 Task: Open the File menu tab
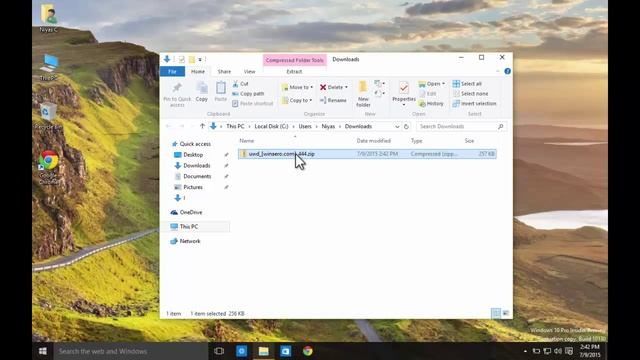coord(172,71)
